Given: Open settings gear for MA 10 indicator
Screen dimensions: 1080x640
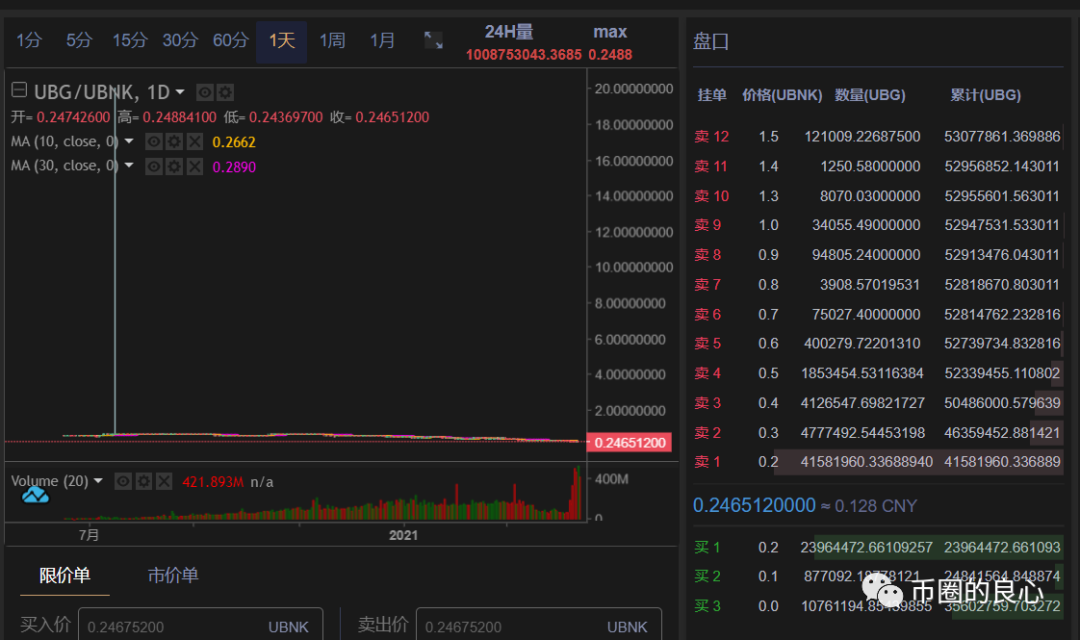Looking at the screenshot, I should [174, 142].
